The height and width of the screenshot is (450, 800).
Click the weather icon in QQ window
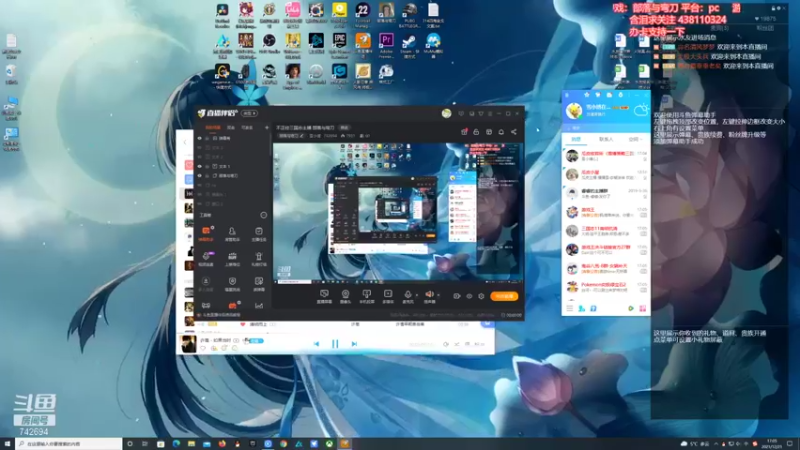(x=641, y=110)
